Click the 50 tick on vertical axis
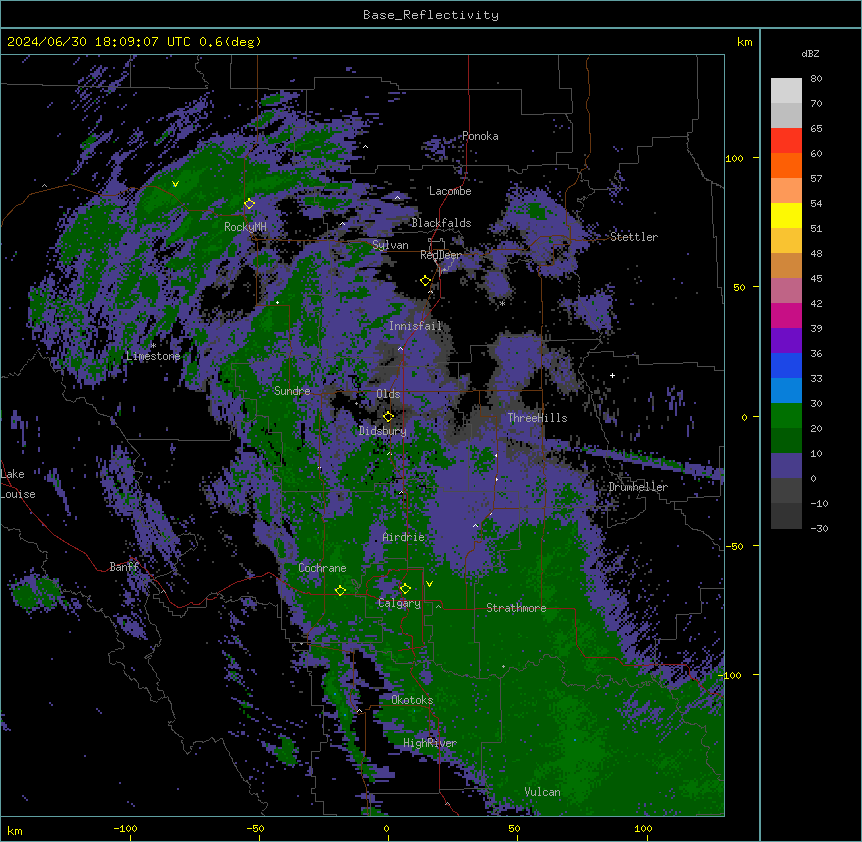The width and height of the screenshot is (862, 842). [x=739, y=287]
